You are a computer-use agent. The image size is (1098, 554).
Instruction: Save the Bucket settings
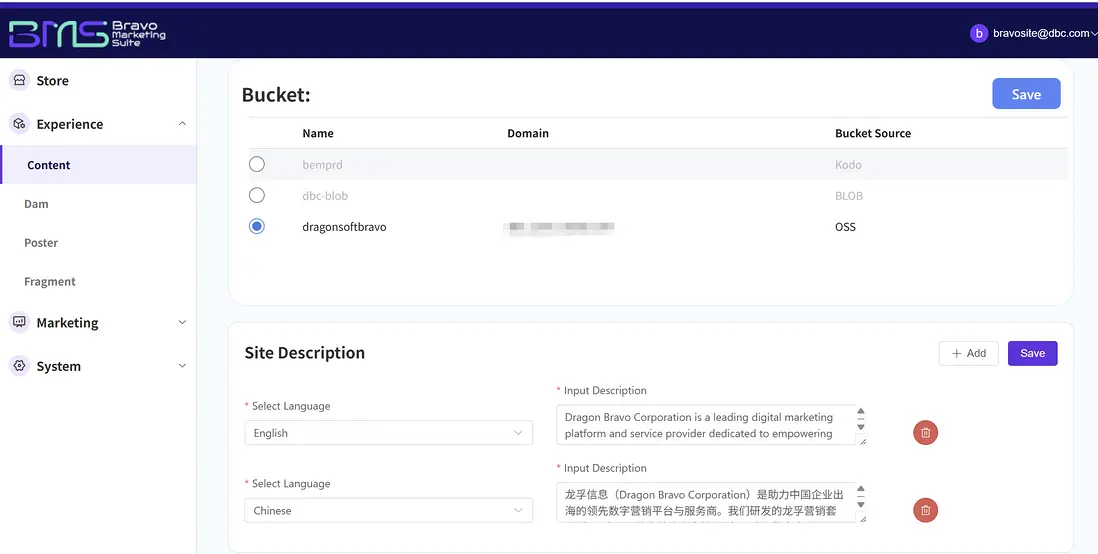coord(1026,94)
